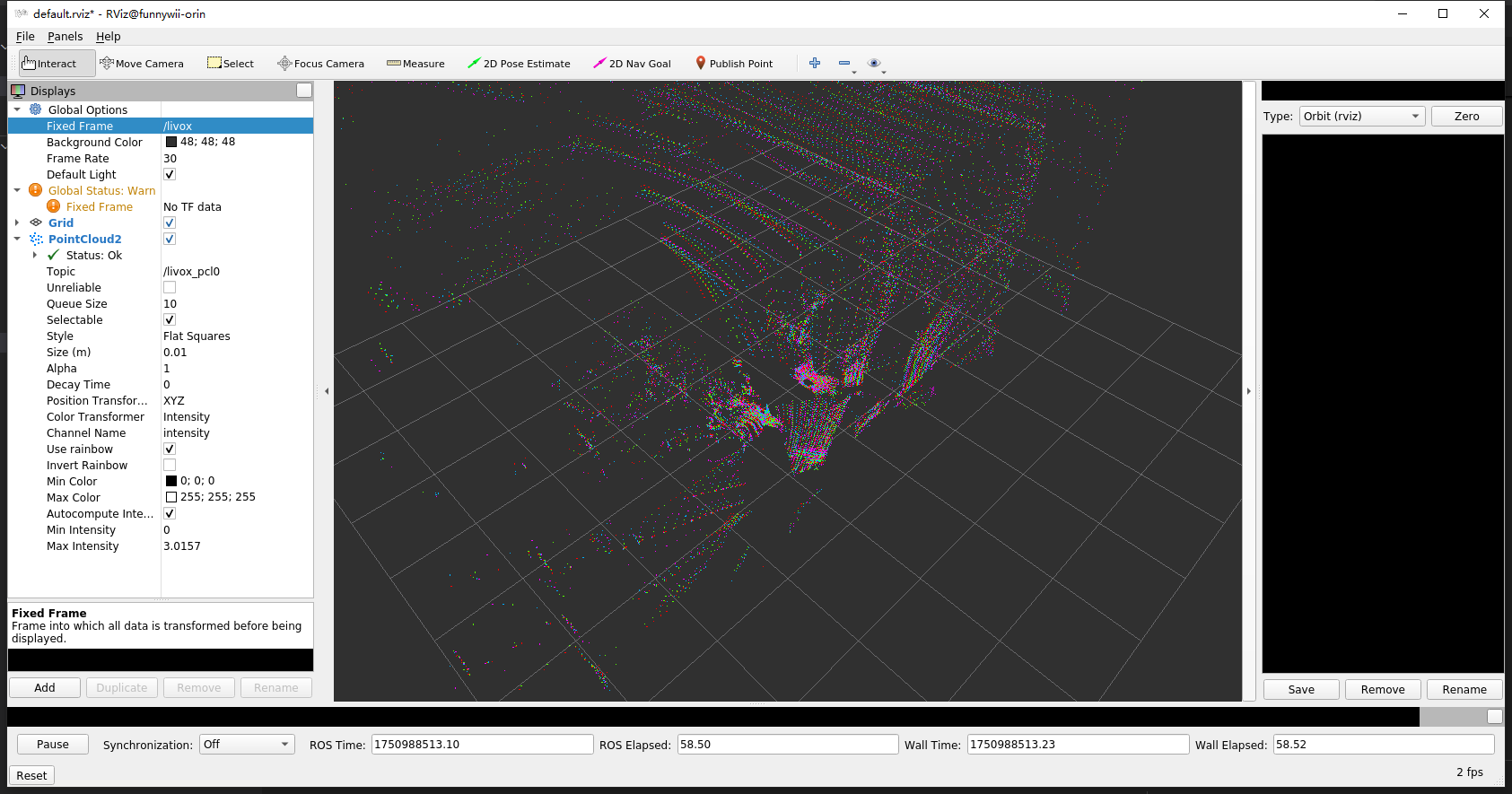Click the Global Status warning icon
The image size is (1512, 794).
tap(36, 190)
